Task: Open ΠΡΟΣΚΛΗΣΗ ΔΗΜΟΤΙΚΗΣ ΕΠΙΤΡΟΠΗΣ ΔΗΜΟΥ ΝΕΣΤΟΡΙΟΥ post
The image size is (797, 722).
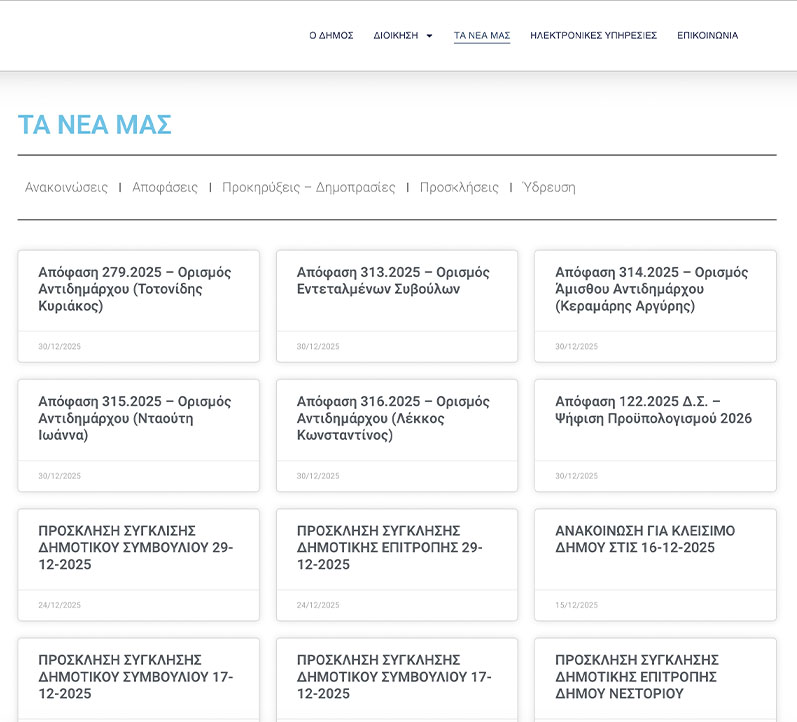Action: pos(637,676)
